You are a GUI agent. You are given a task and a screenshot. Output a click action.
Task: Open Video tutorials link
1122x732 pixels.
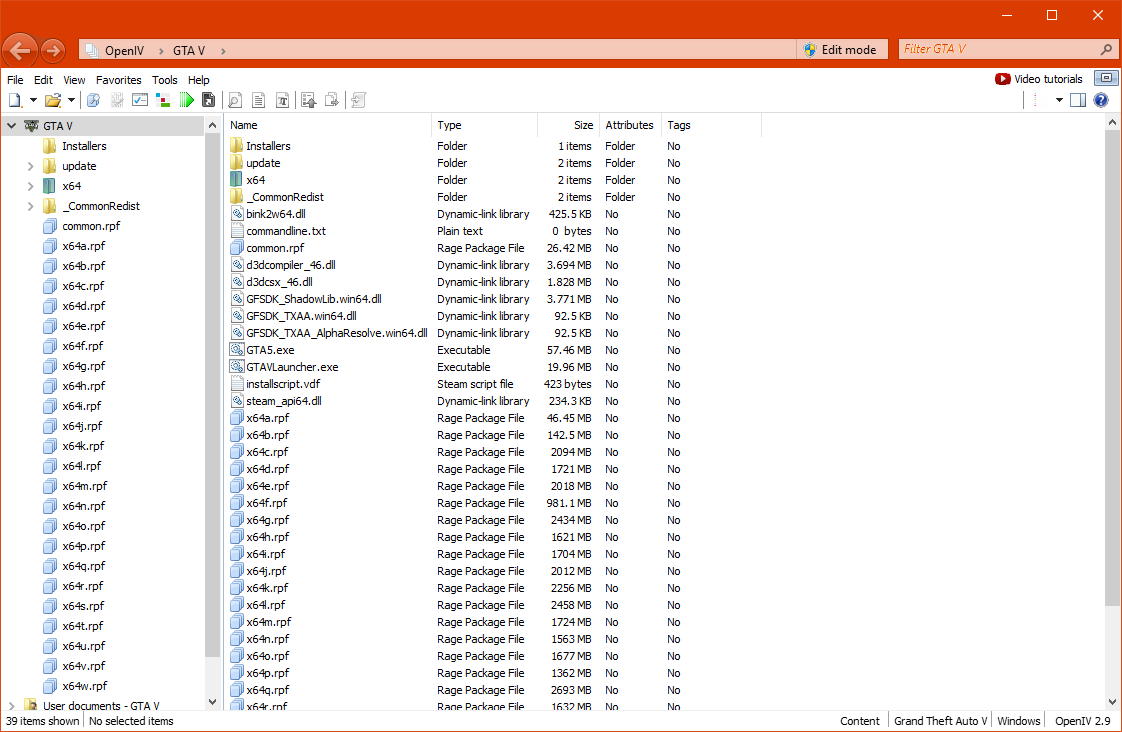(x=1039, y=79)
